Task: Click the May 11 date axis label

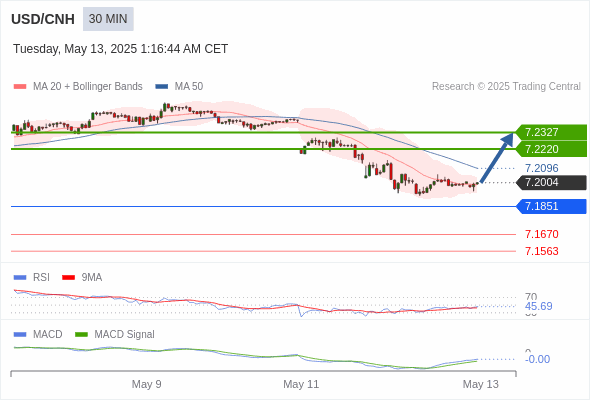Action: pyautogui.click(x=301, y=384)
